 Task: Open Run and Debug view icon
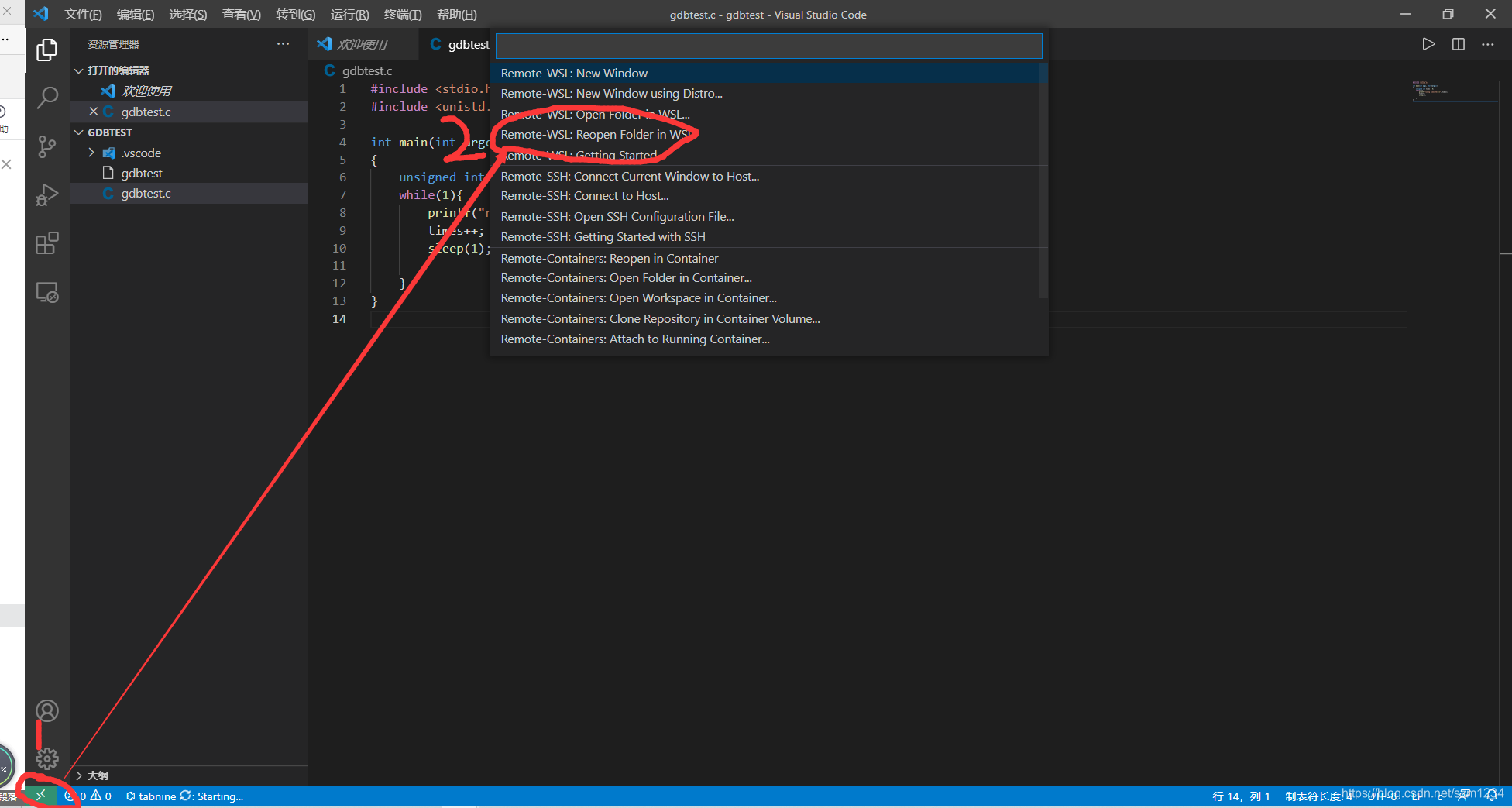click(x=47, y=195)
